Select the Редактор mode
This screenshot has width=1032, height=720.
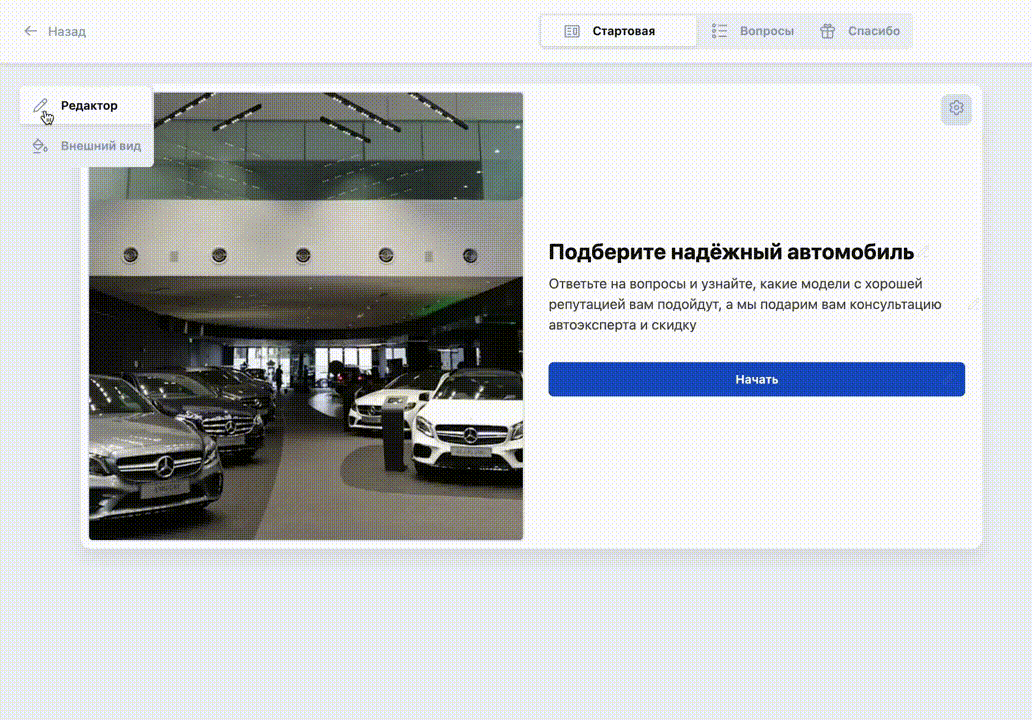(89, 105)
